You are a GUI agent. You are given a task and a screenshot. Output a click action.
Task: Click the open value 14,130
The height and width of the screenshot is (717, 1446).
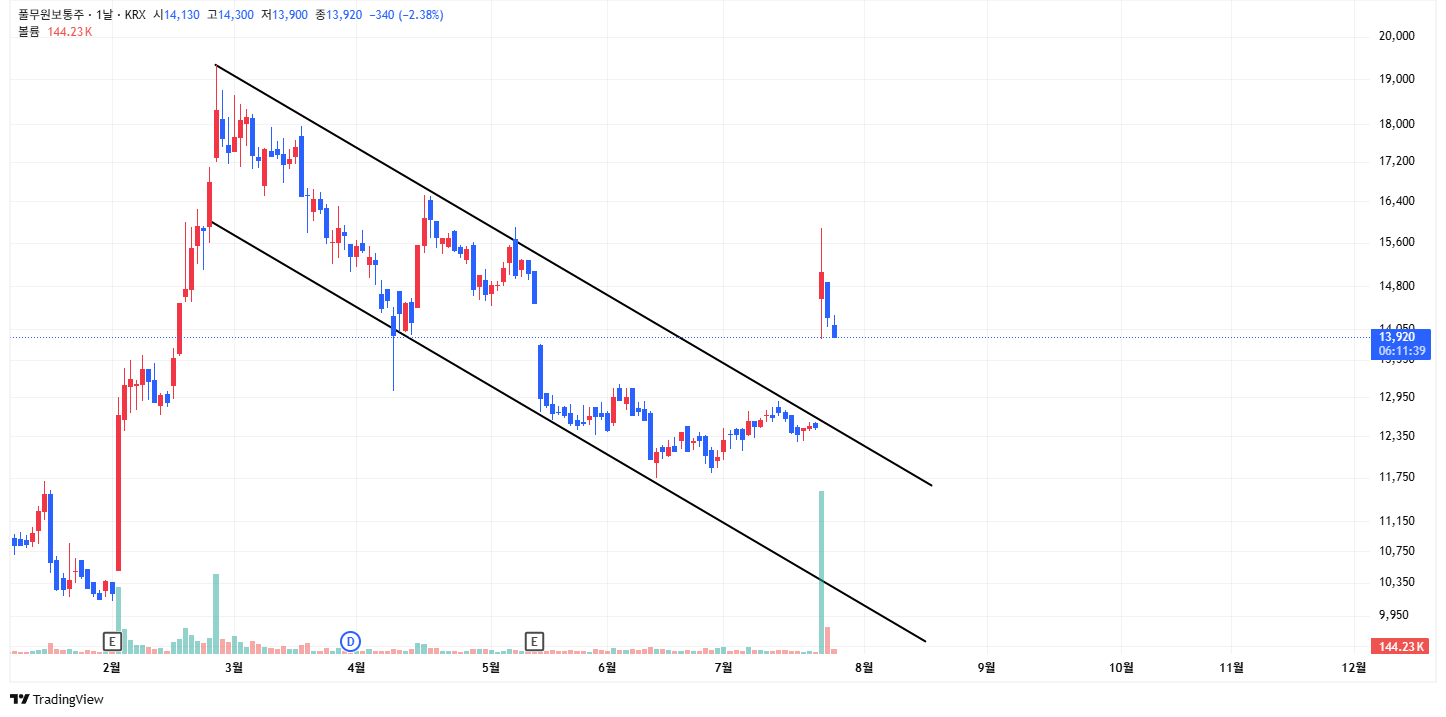[x=181, y=15]
